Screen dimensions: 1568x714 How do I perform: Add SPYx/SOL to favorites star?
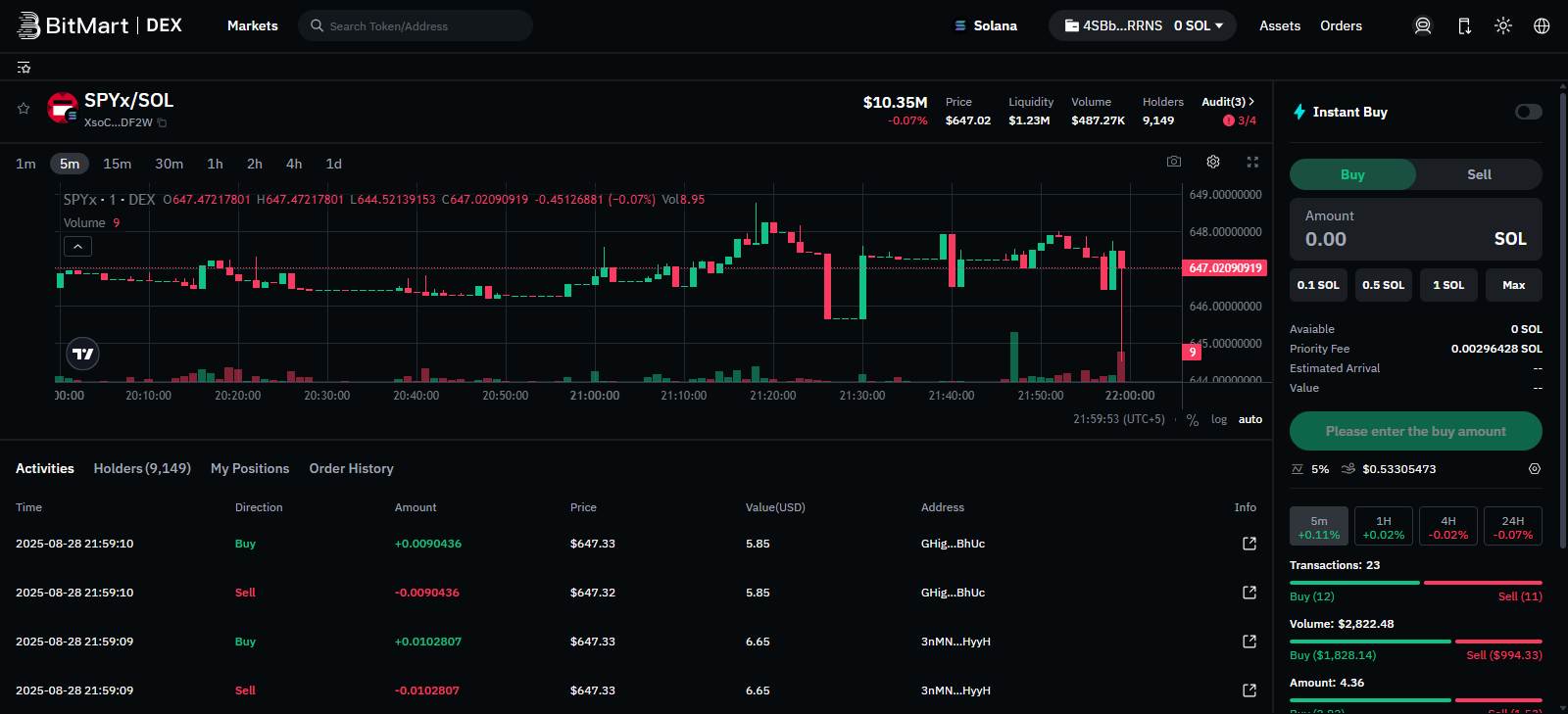pos(24,109)
